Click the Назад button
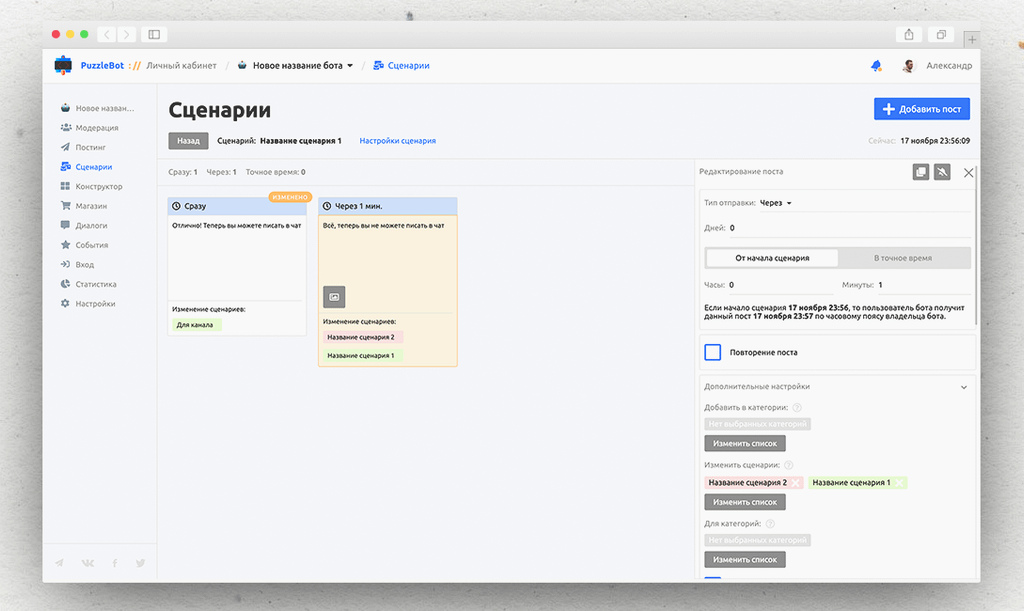This screenshot has width=1024, height=611. click(x=188, y=141)
